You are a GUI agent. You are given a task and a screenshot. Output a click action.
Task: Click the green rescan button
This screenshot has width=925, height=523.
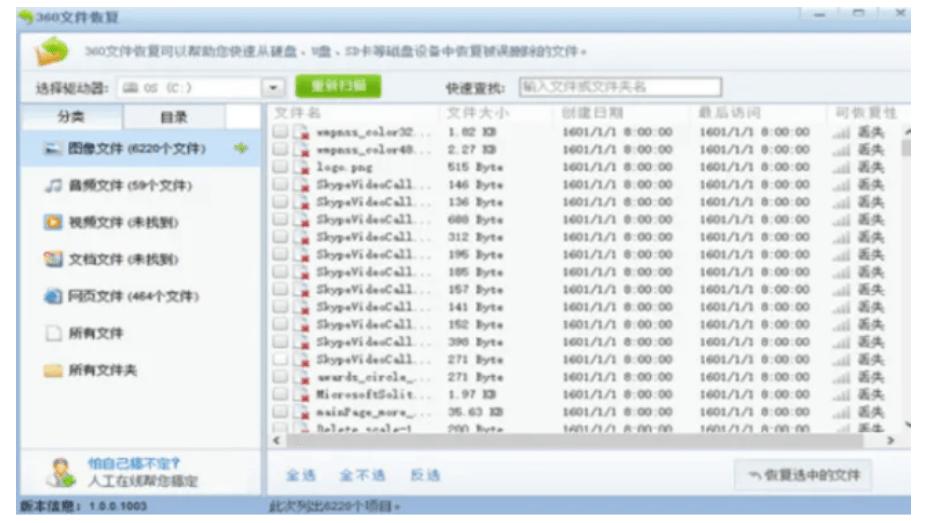(x=338, y=86)
